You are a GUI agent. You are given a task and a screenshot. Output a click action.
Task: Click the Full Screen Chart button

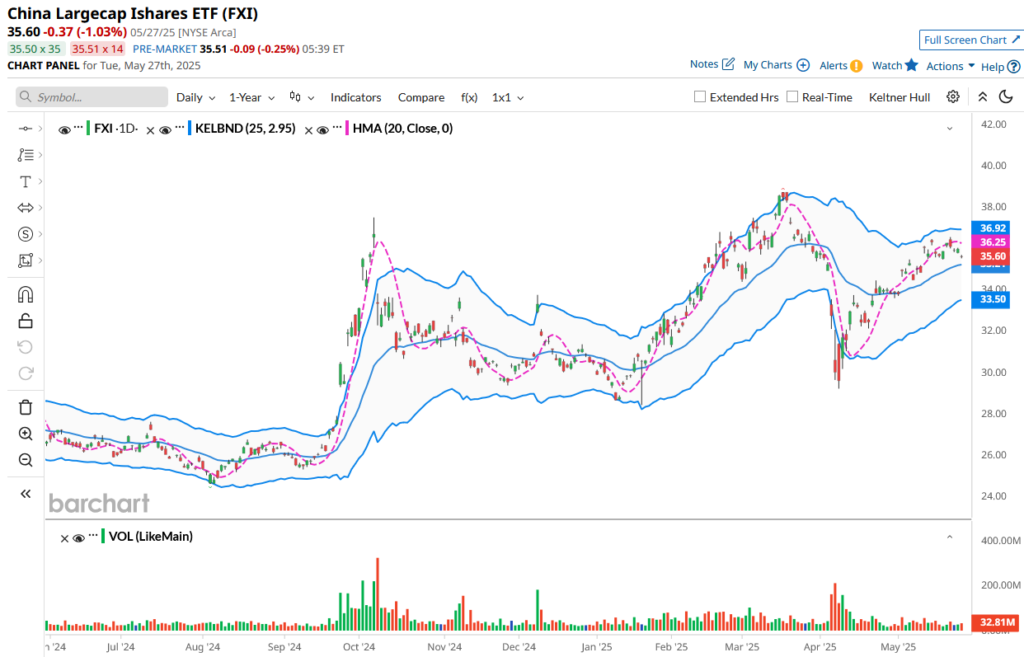point(971,40)
